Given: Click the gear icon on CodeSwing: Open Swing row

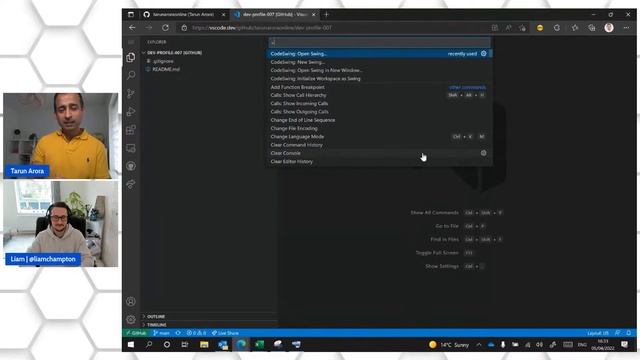Looking at the screenshot, I should 484,53.
